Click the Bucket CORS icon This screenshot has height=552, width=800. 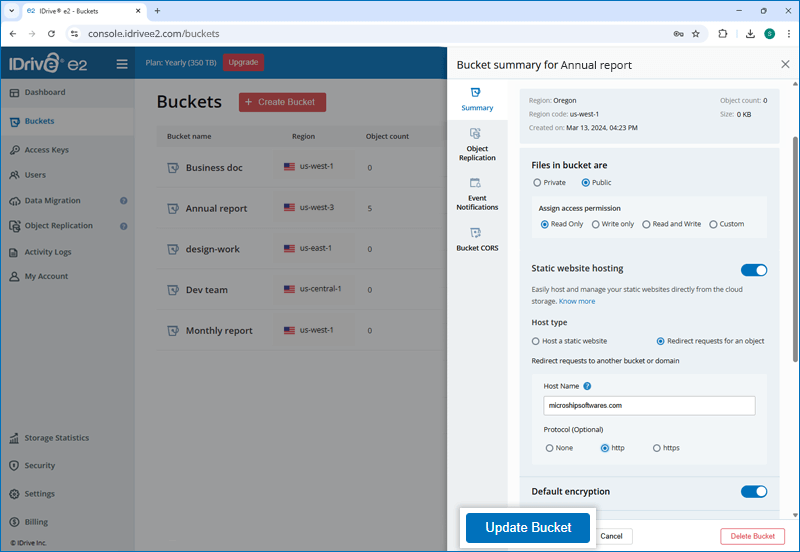476,233
